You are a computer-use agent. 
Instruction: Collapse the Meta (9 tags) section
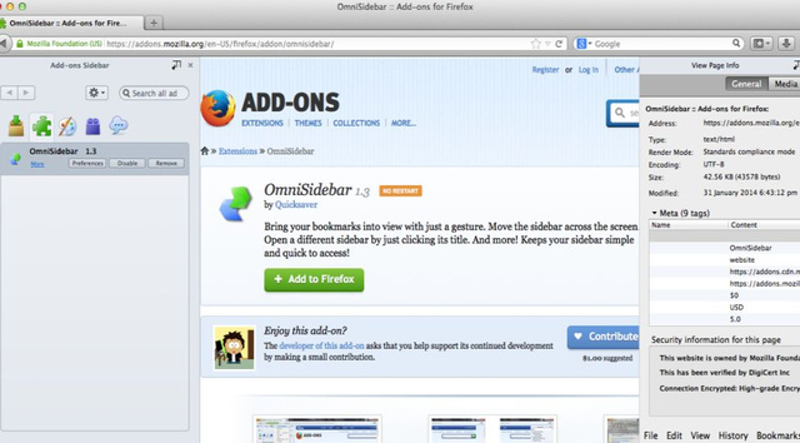(x=654, y=213)
